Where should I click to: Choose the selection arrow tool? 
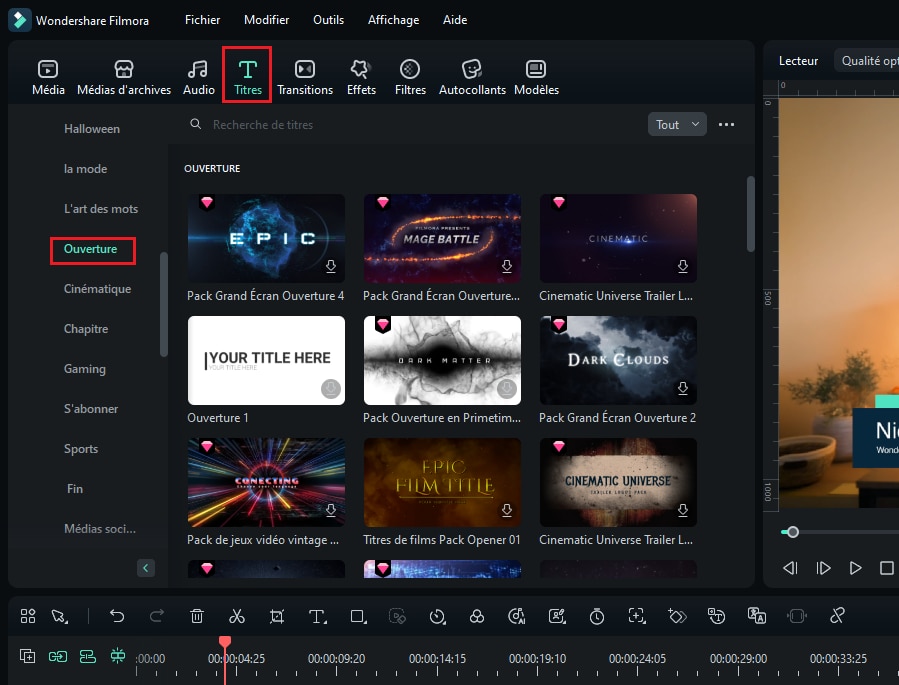pos(60,616)
